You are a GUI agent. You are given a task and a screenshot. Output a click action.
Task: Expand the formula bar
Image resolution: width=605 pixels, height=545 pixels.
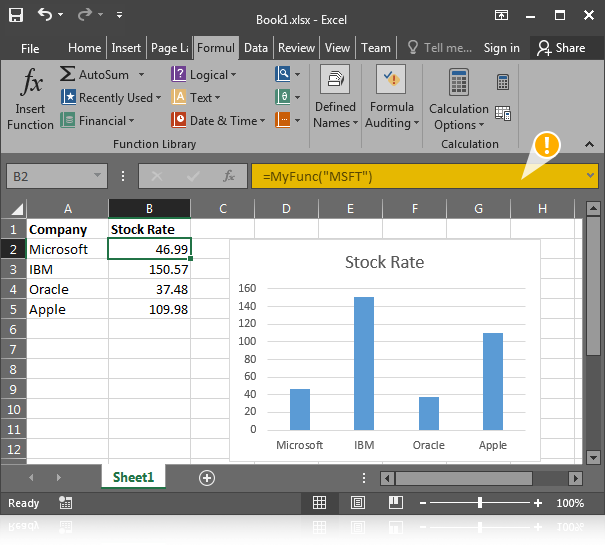590,176
